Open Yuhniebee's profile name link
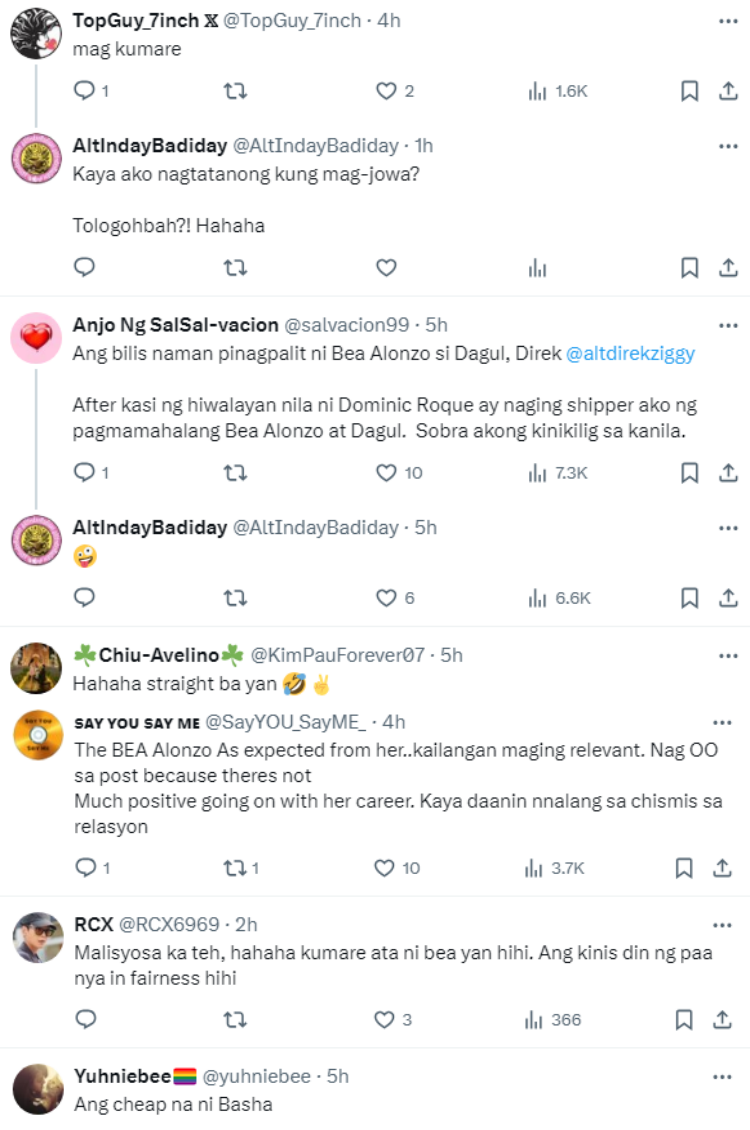This screenshot has height=1130, width=750. [x=135, y=1076]
